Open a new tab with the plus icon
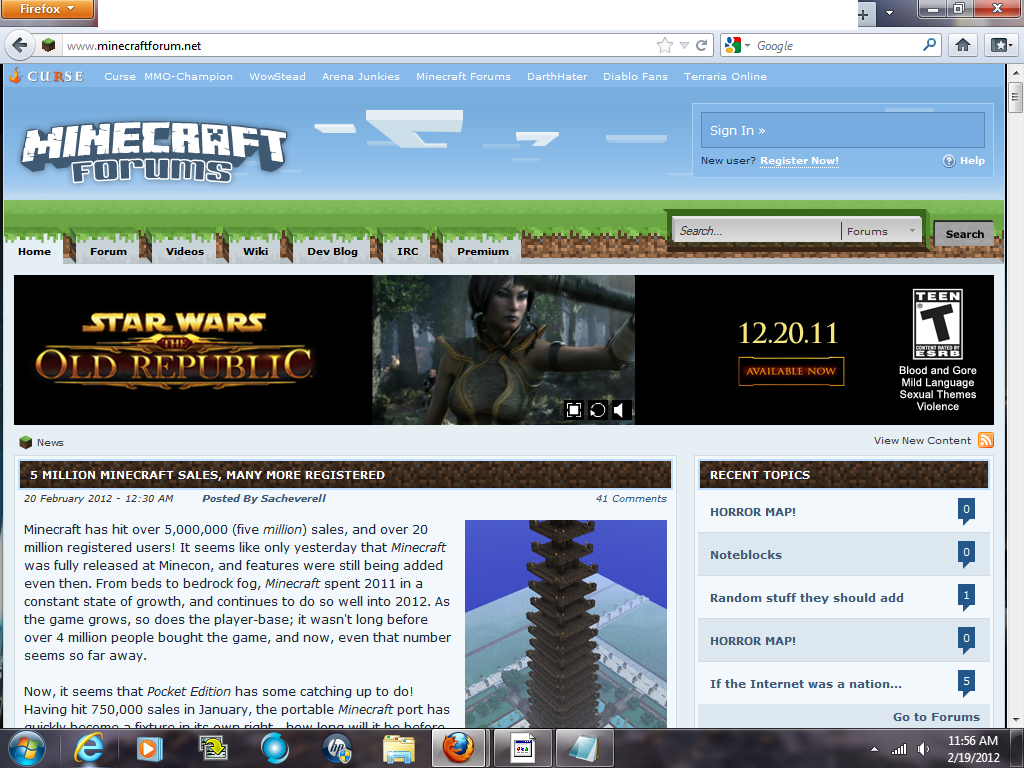The width and height of the screenshot is (1024, 768). 863,14
